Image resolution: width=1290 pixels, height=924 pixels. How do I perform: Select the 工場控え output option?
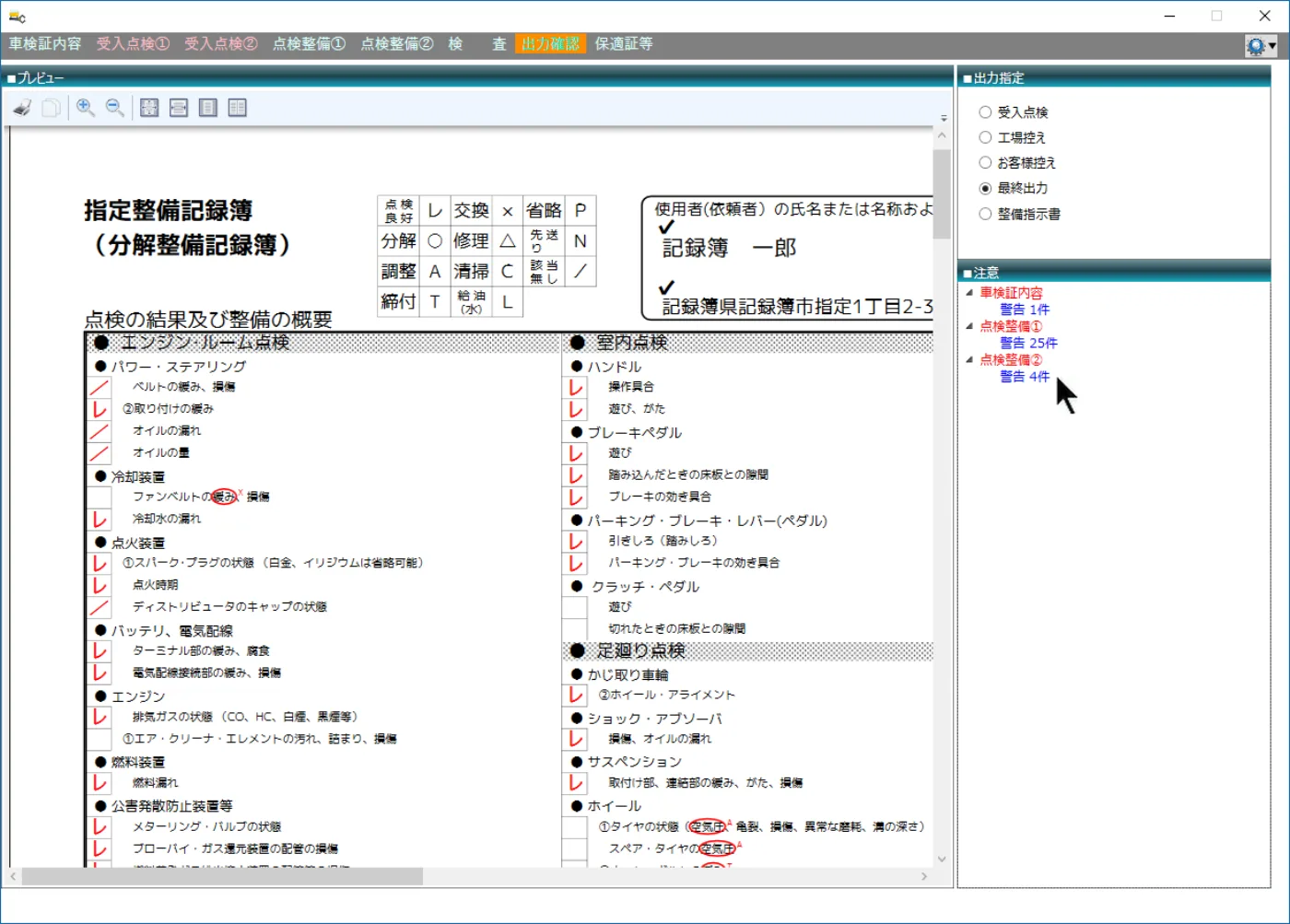(x=985, y=137)
